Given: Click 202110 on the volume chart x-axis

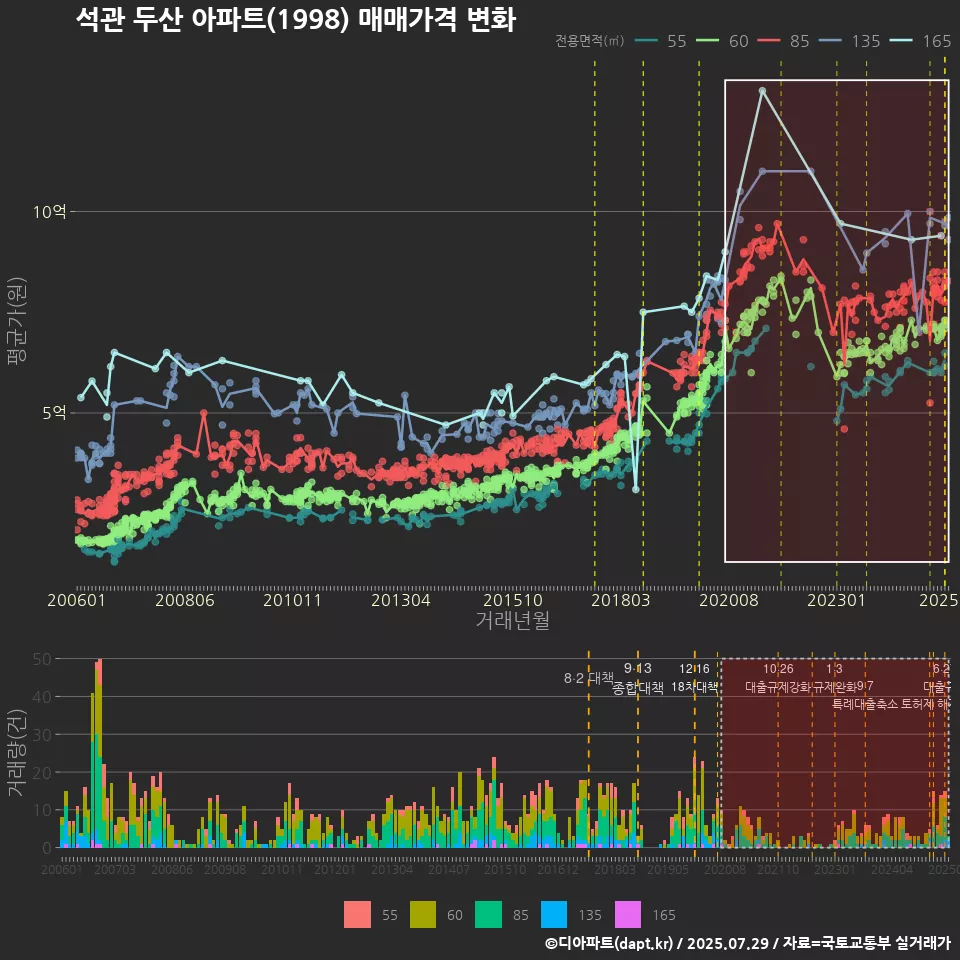Looking at the screenshot, I should [778, 869].
